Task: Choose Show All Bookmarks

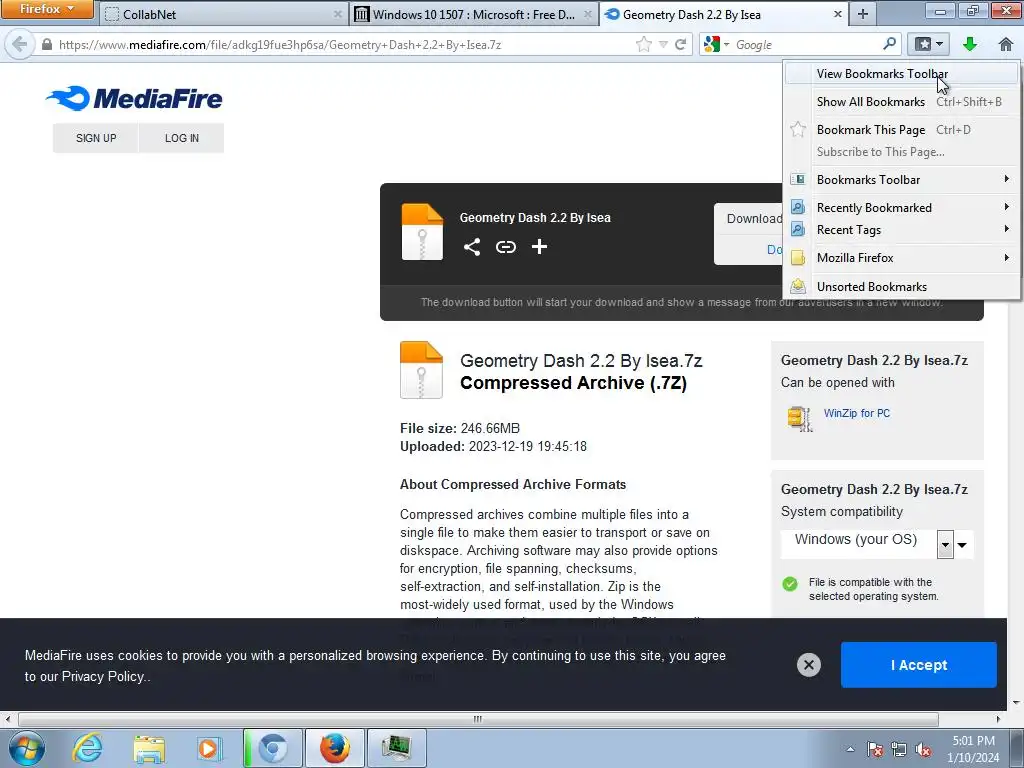Action: click(902, 102)
